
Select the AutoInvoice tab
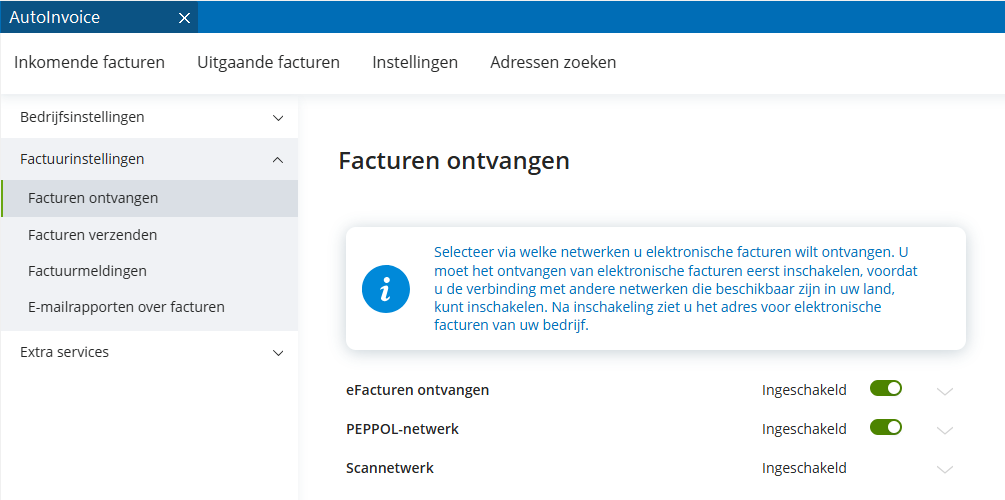(99, 17)
